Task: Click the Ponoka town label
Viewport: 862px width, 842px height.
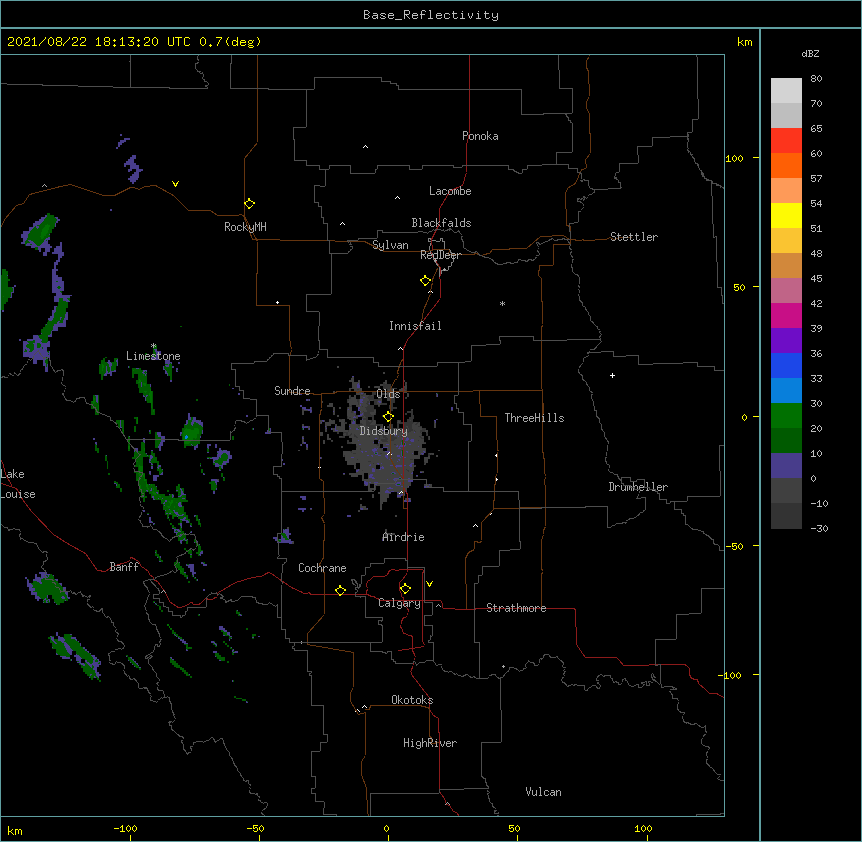Action: (480, 136)
